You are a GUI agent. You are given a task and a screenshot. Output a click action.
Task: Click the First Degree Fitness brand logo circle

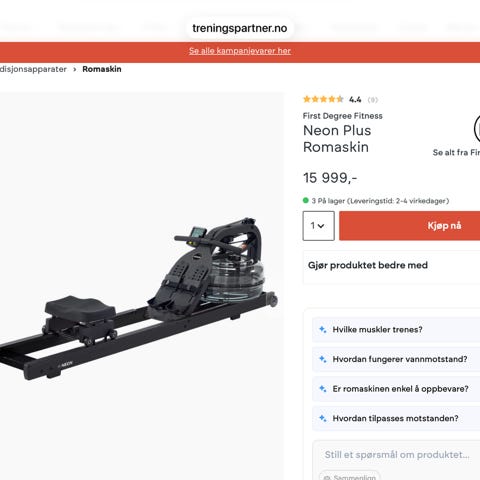[x=477, y=129]
